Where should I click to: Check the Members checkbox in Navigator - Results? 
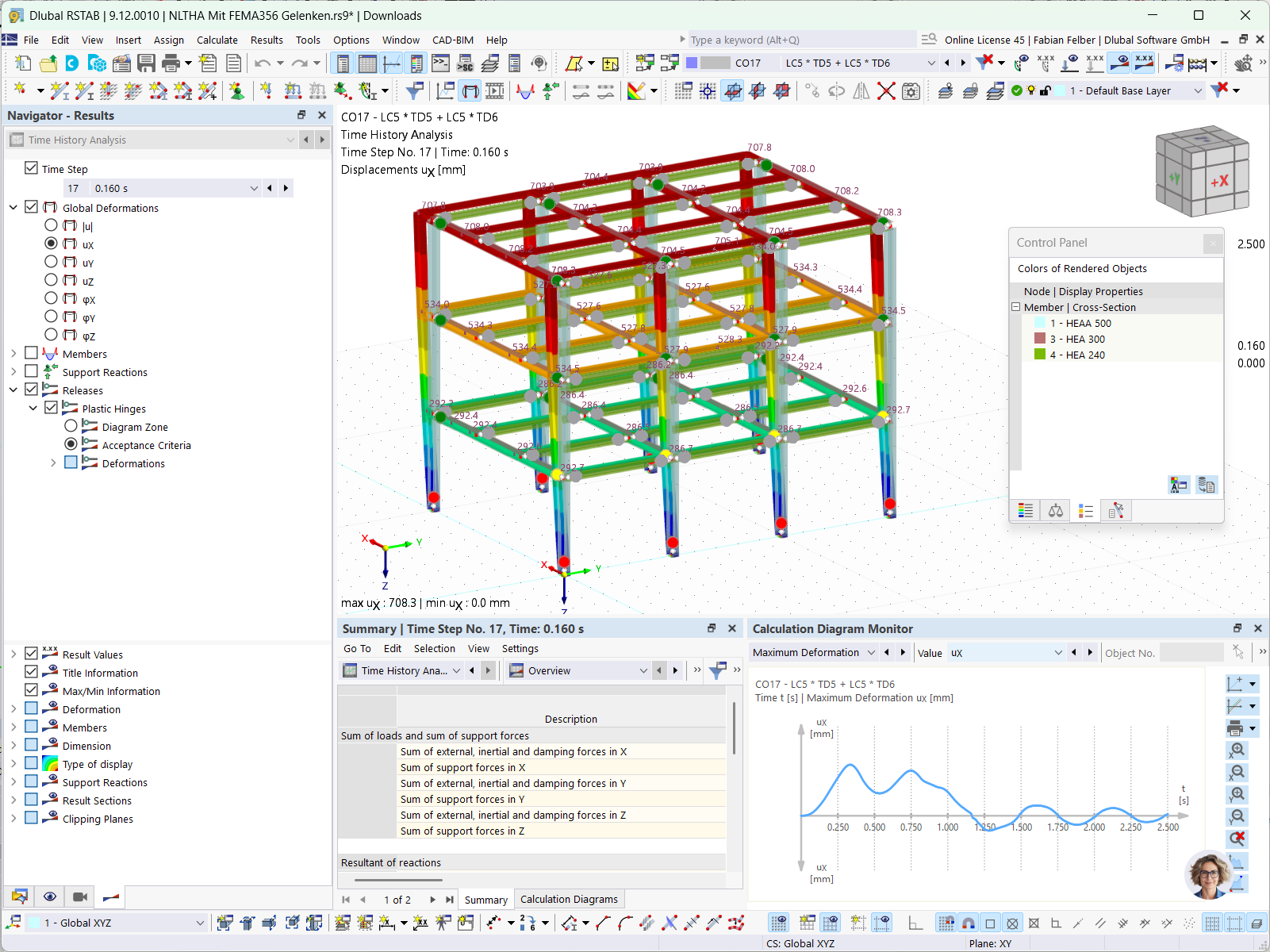31,352
